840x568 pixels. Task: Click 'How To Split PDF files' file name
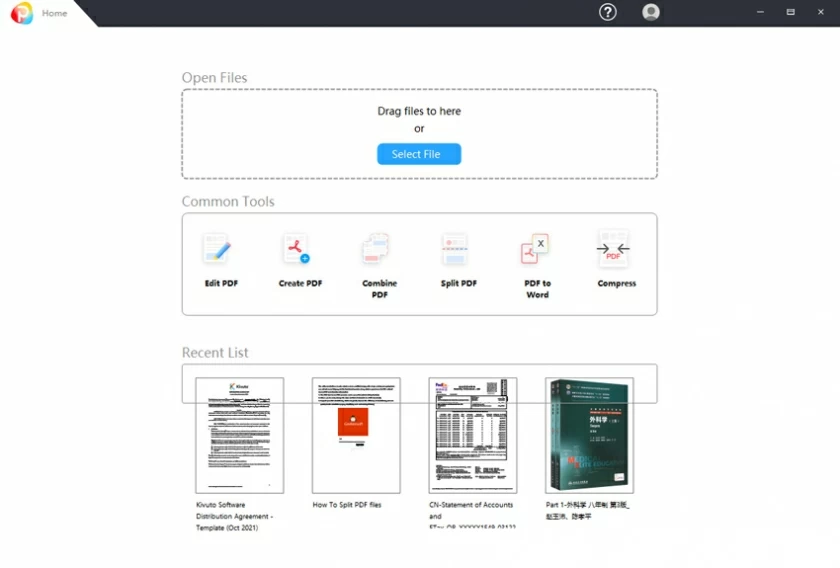[347, 505]
